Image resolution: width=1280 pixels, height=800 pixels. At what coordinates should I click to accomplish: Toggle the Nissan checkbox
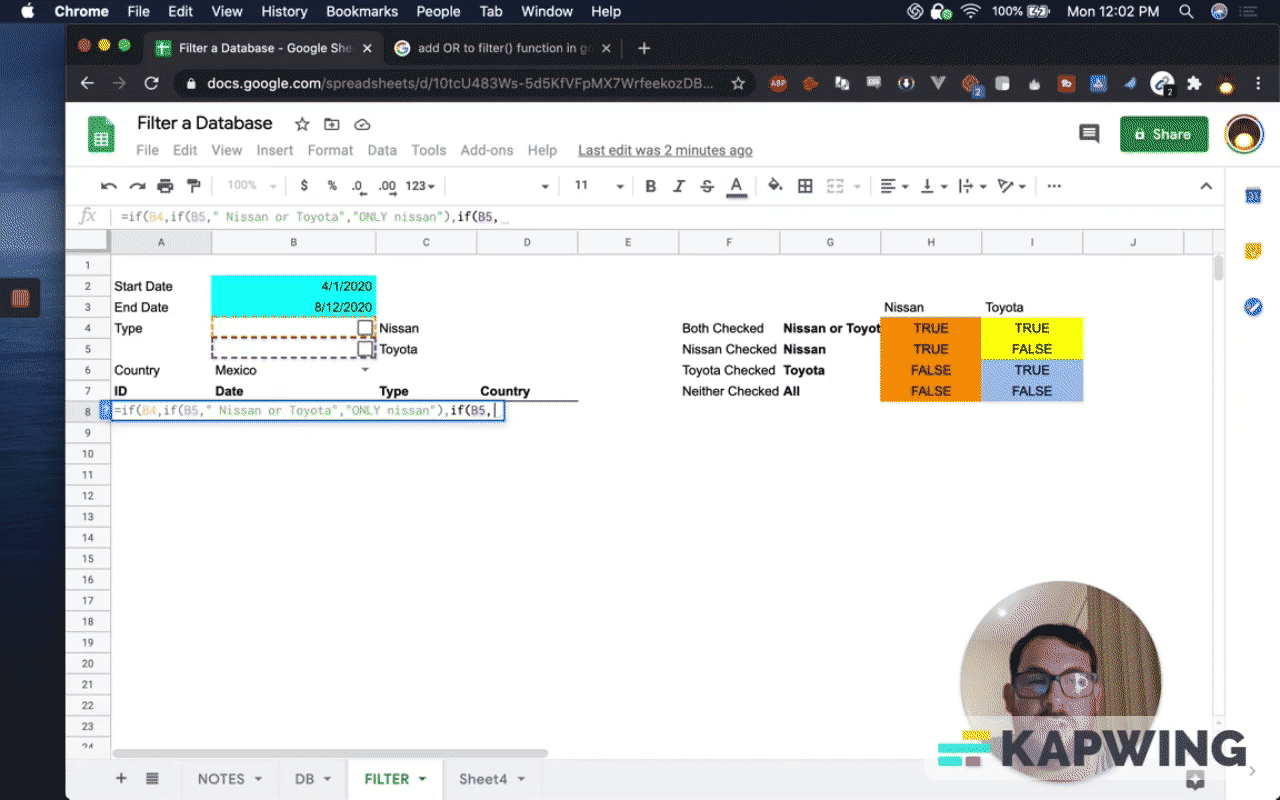click(365, 328)
